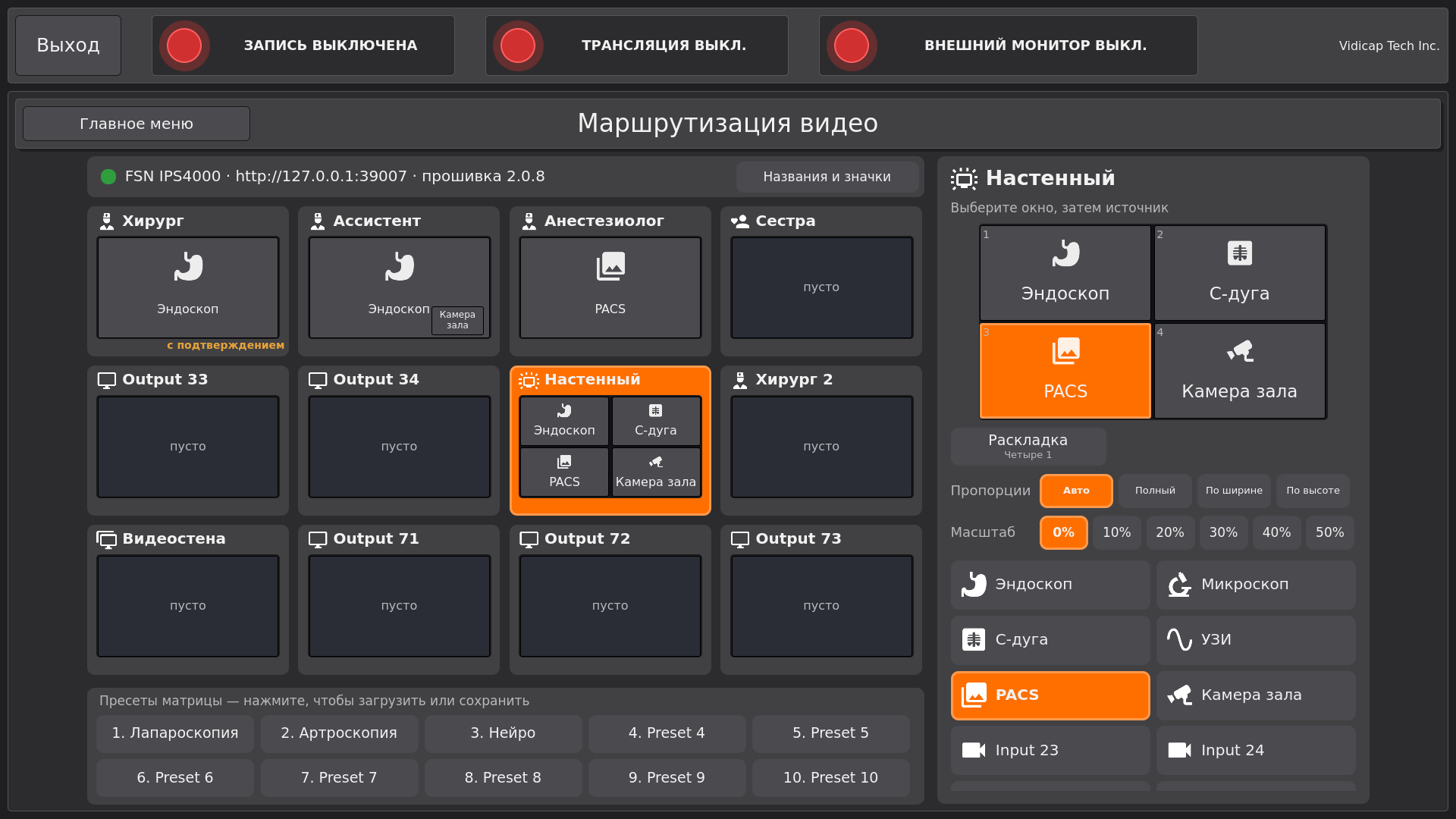Click the Input 23 video camera icon

[974, 751]
